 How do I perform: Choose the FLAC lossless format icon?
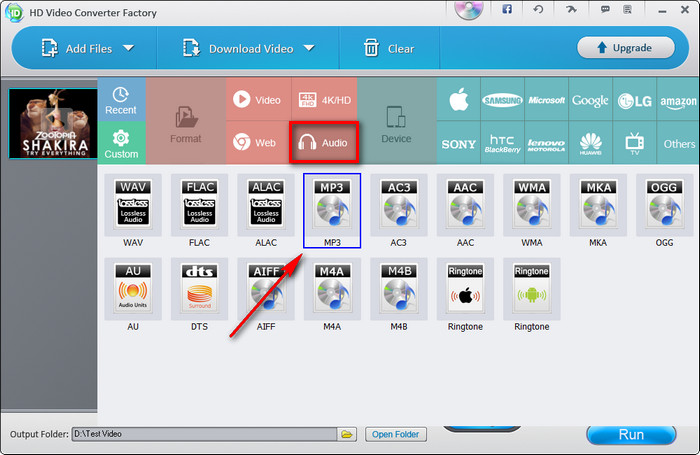tap(200, 207)
